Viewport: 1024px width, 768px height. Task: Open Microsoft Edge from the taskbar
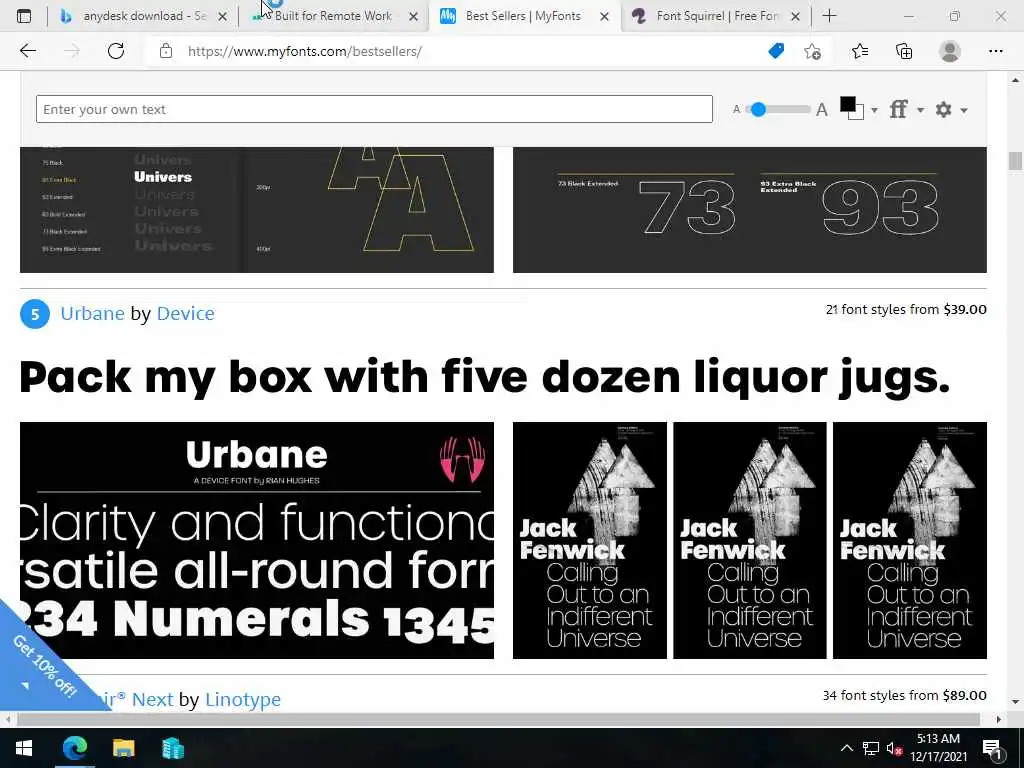pyautogui.click(x=74, y=748)
